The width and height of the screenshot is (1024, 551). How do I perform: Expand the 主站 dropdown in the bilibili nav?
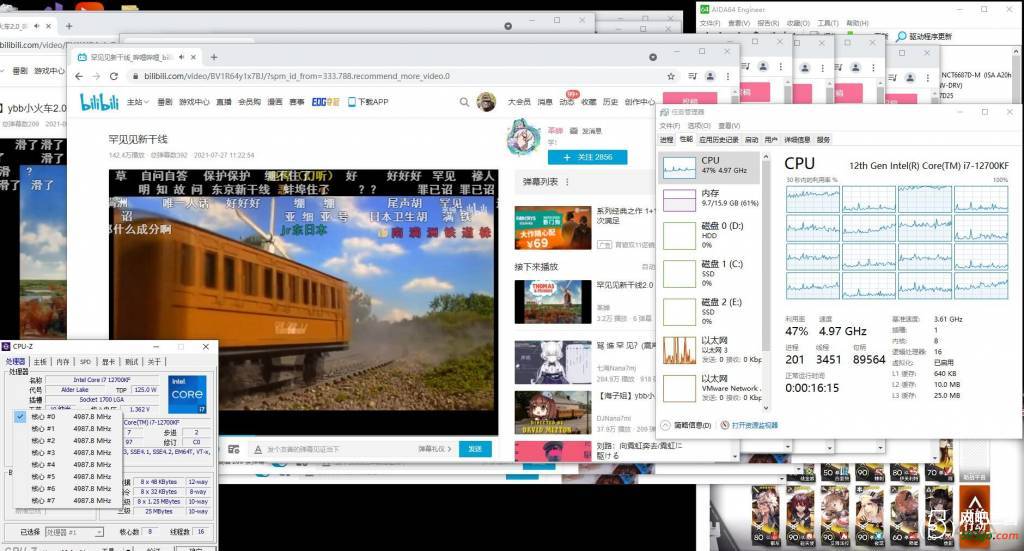(137, 101)
